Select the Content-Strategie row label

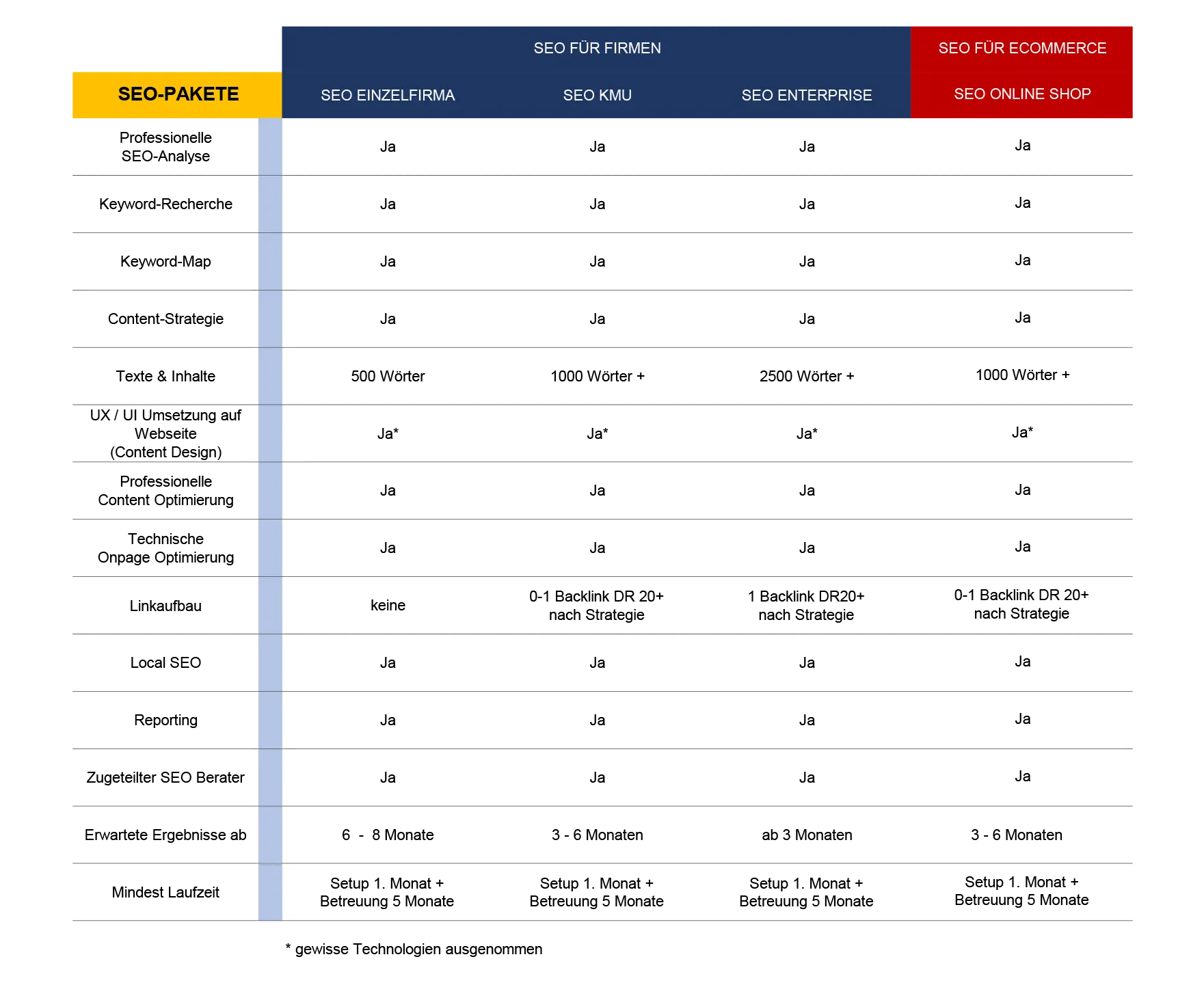[x=165, y=319]
